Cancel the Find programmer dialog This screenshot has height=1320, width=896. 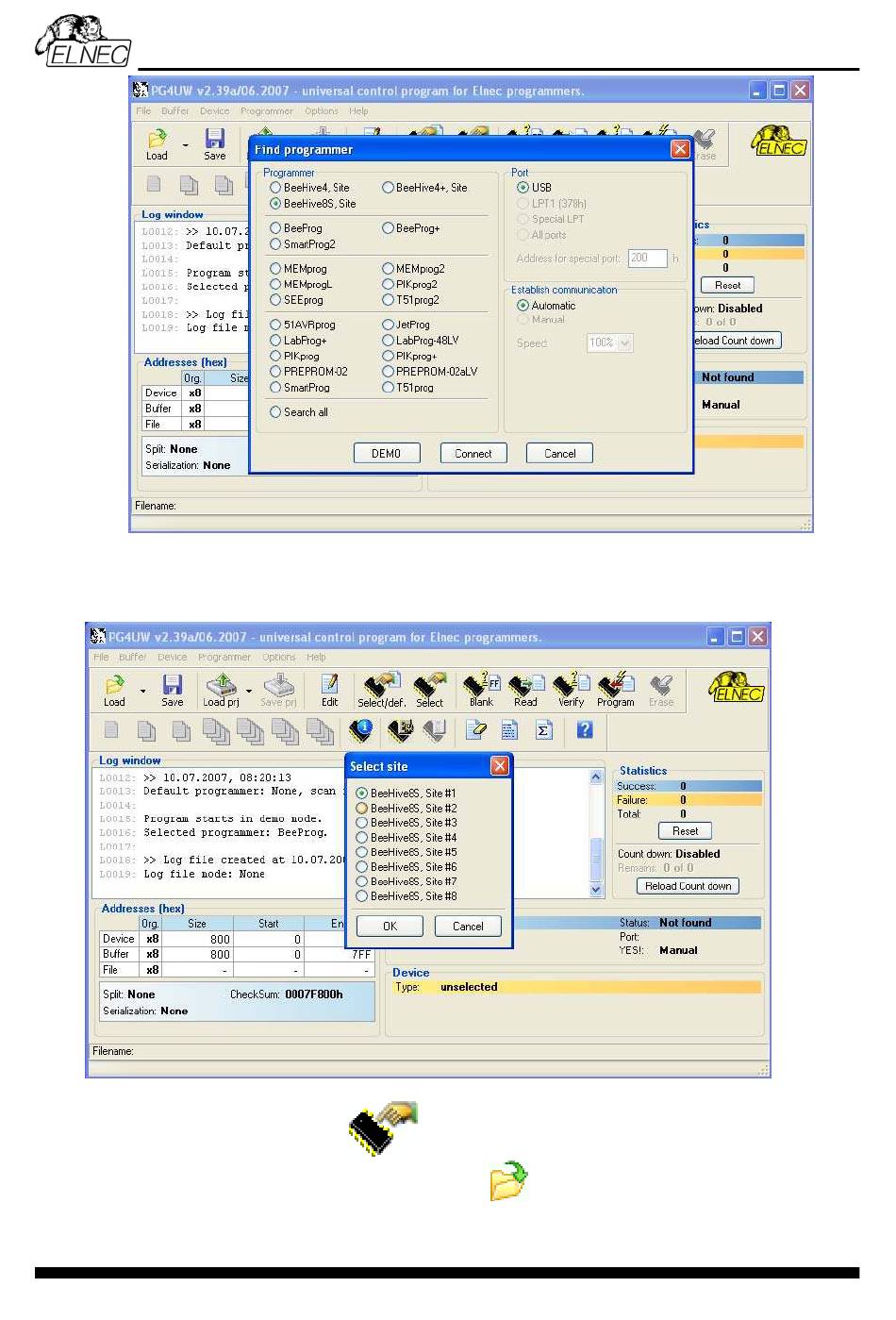tap(559, 454)
